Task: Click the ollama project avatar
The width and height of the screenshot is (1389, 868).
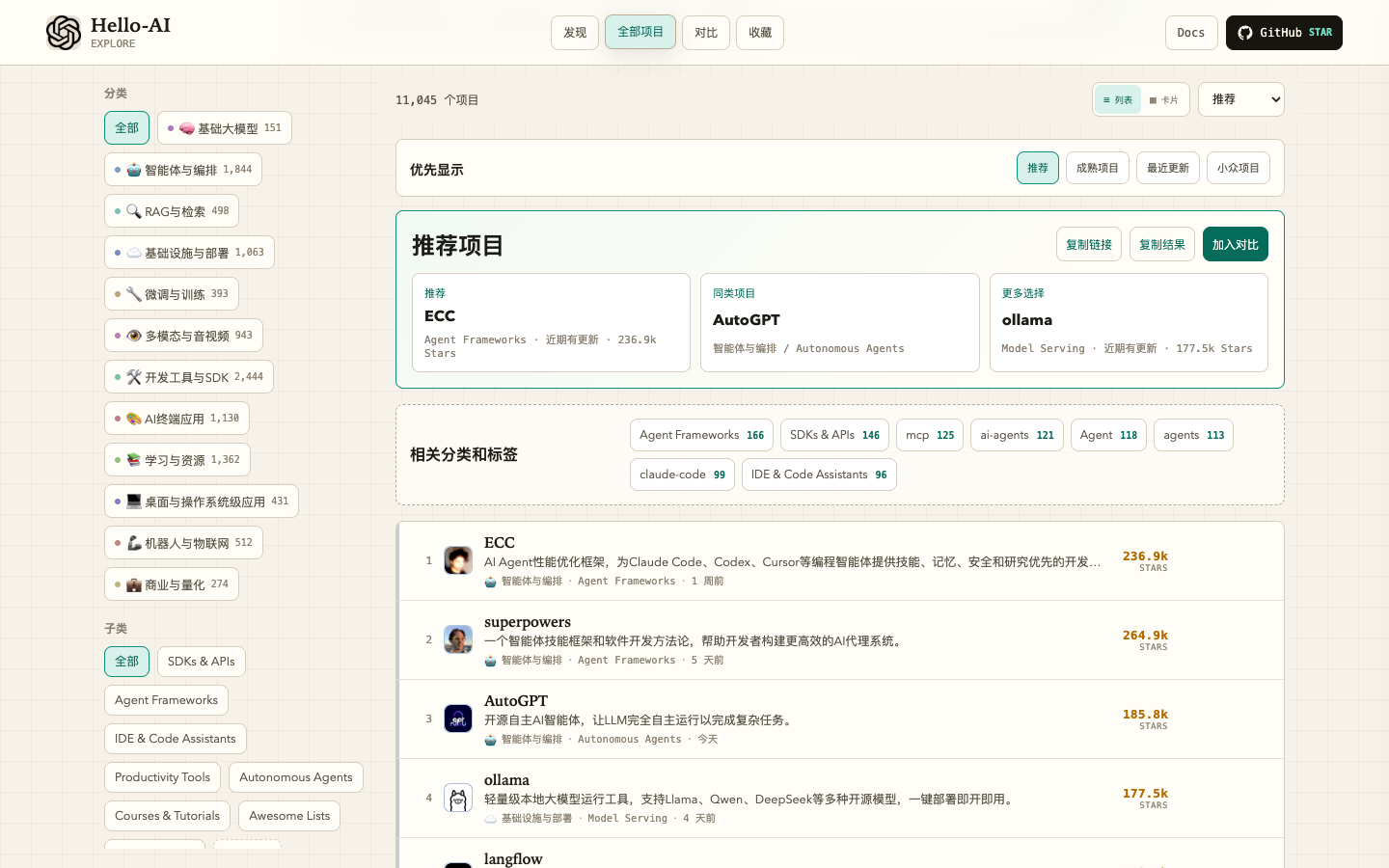Action: (x=458, y=798)
